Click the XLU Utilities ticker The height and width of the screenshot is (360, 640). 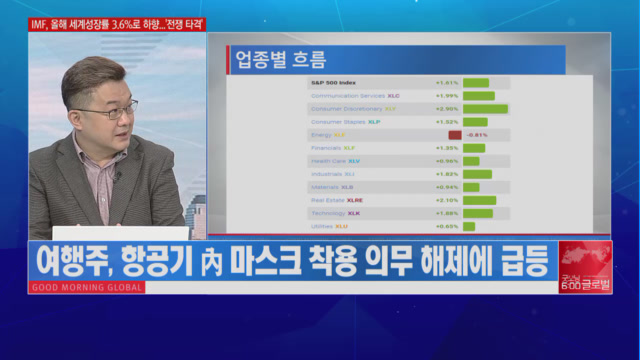pyautogui.click(x=341, y=227)
